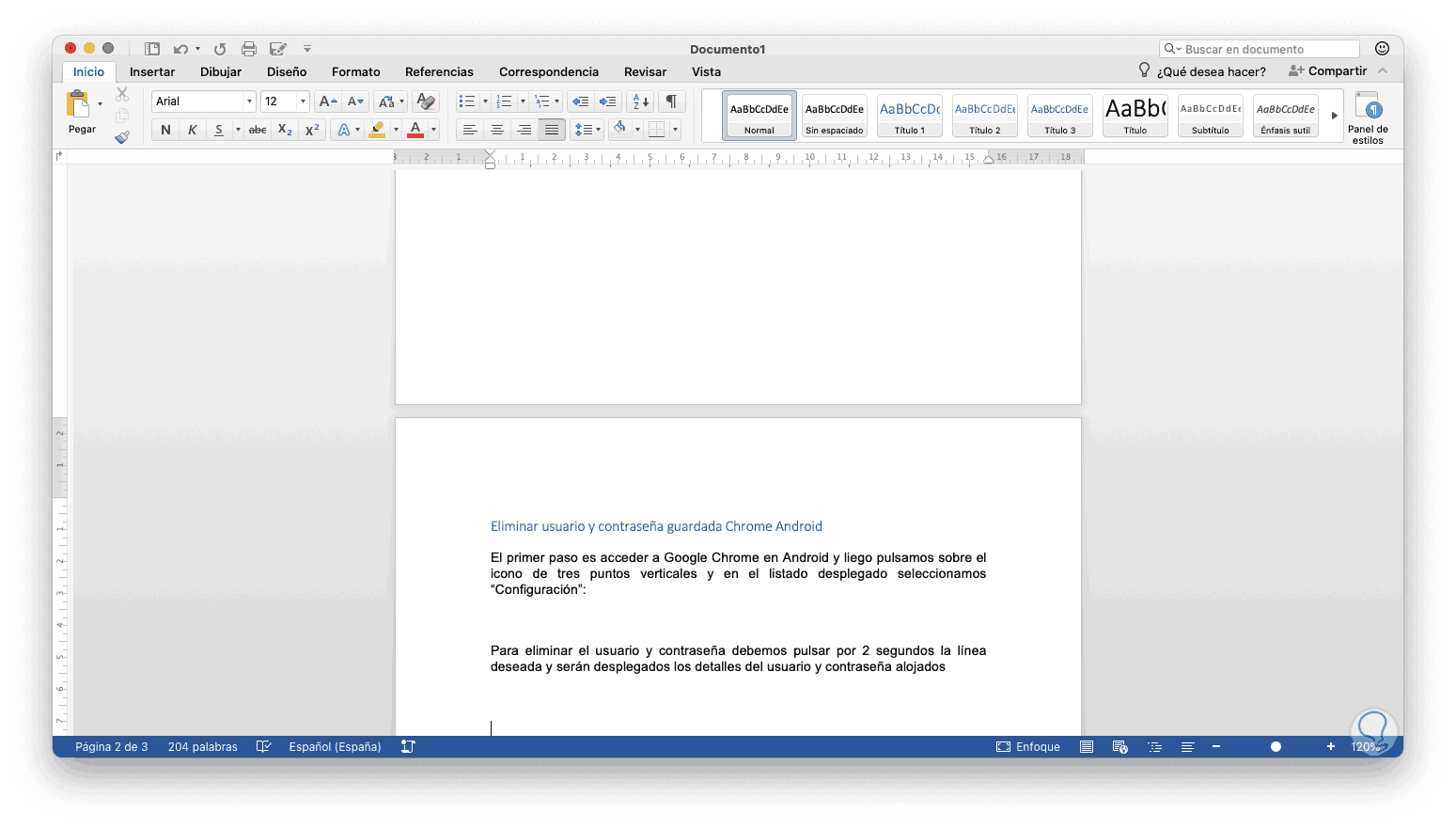Select the Format Painter brush icon
1456x827 pixels.
(122, 137)
